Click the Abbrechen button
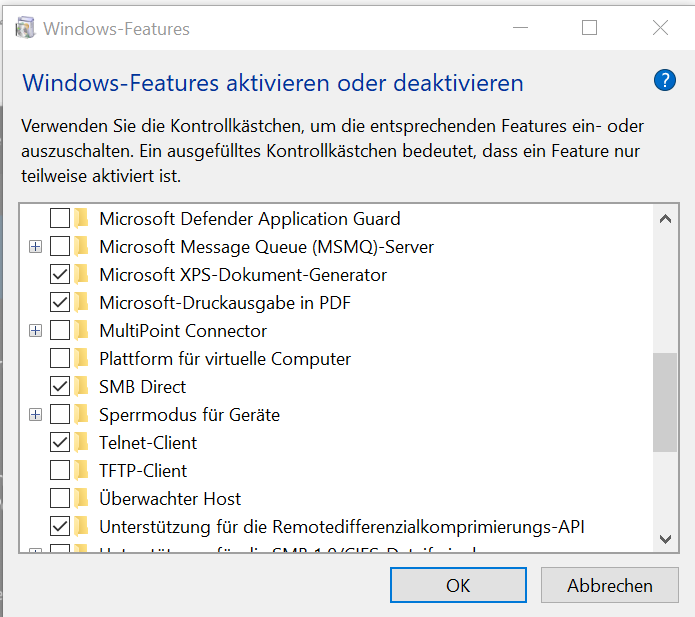695x617 pixels. click(609, 585)
